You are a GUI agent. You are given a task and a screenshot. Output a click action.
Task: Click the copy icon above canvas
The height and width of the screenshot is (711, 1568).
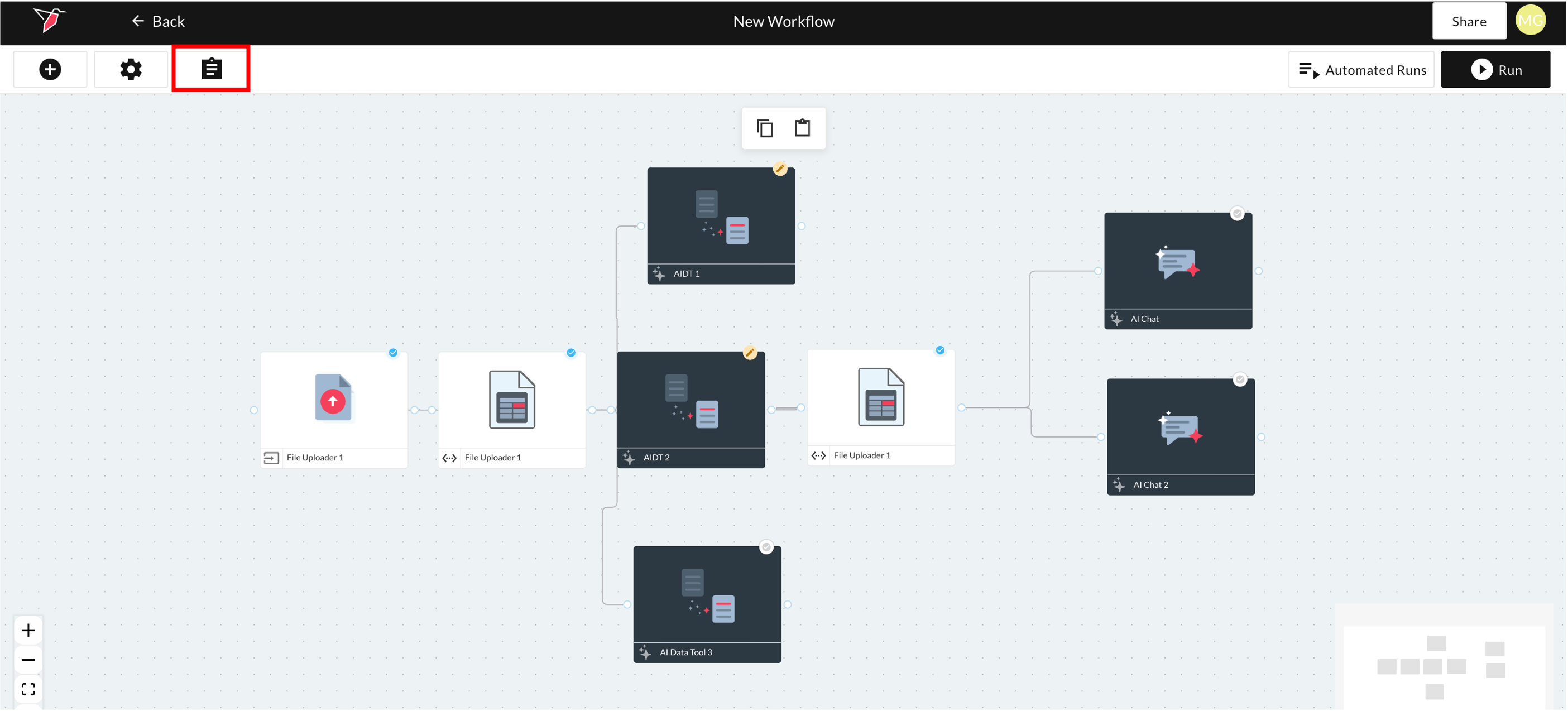point(765,128)
